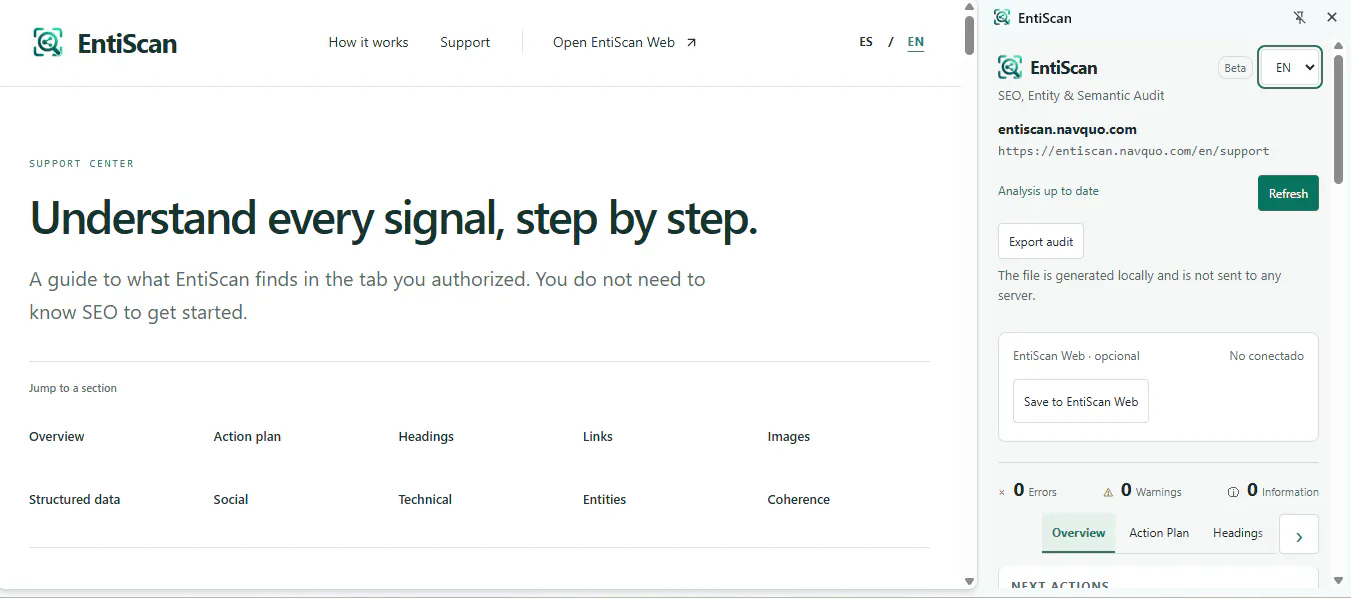
Task: Click the EntiScan logo in the page header
Action: (105, 43)
